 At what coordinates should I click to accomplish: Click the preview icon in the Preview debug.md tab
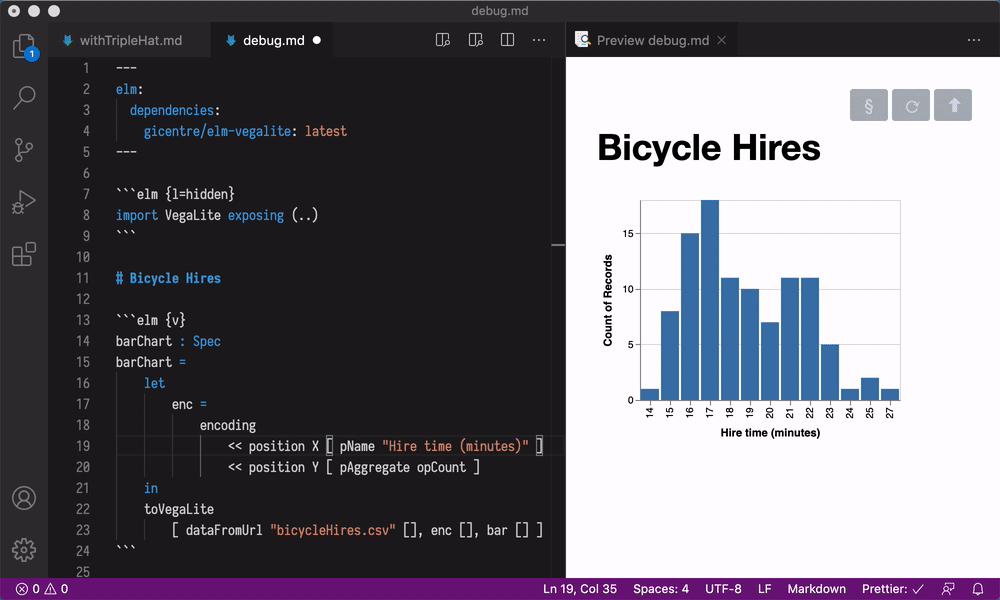point(582,40)
